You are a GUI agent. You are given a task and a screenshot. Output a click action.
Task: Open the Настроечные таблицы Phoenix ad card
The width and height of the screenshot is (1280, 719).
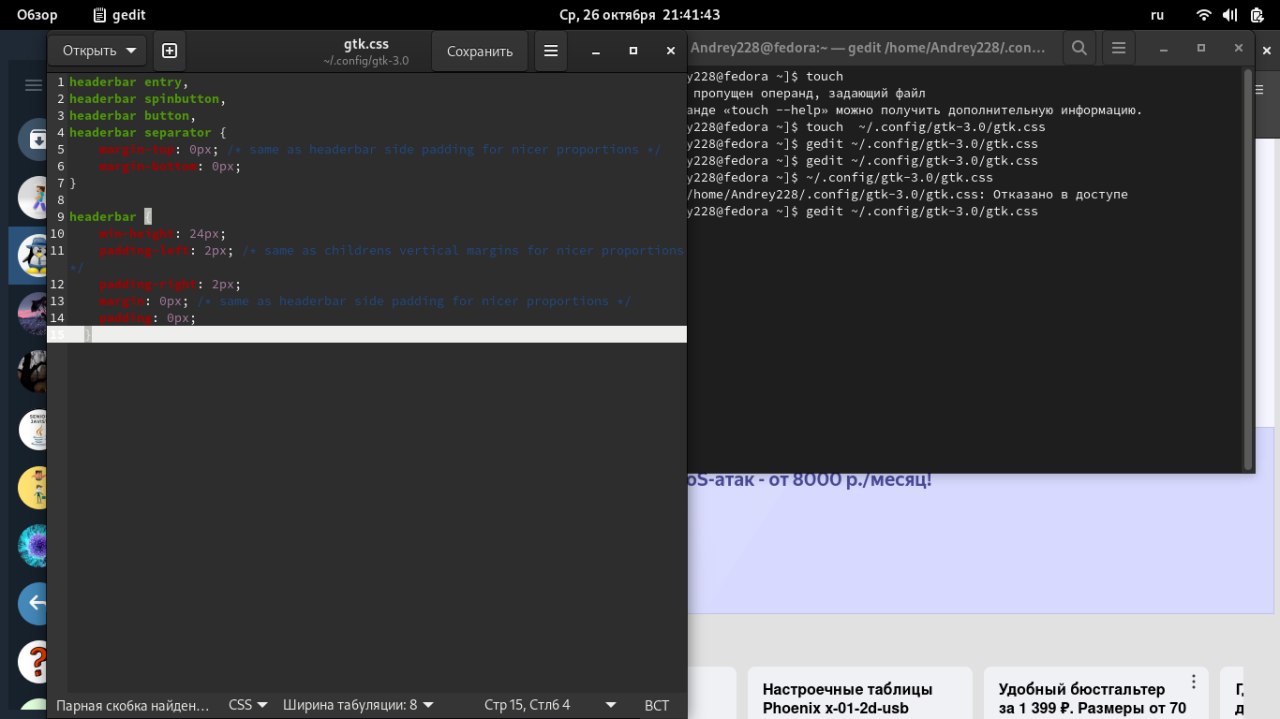(x=860, y=693)
